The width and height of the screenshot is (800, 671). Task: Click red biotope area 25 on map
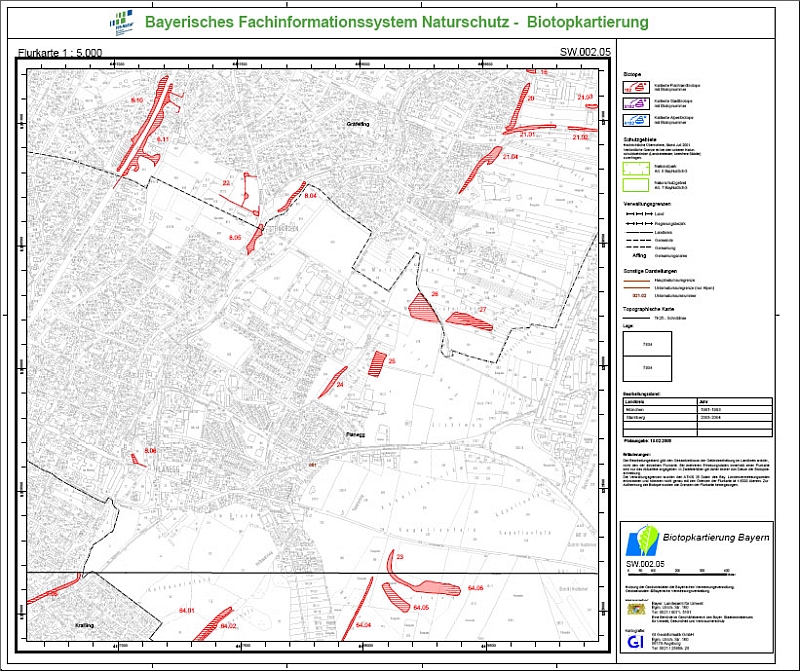click(x=377, y=361)
